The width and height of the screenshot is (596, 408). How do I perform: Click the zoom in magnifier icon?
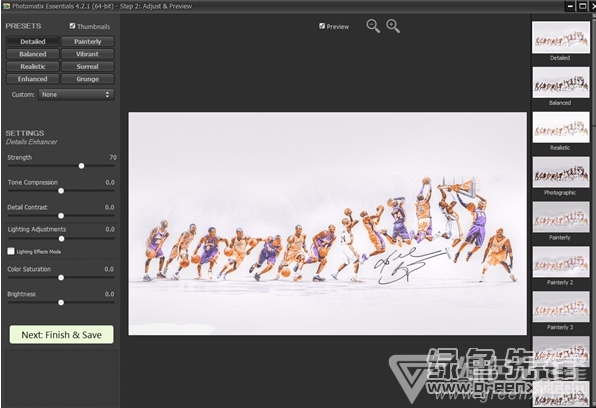coord(393,26)
